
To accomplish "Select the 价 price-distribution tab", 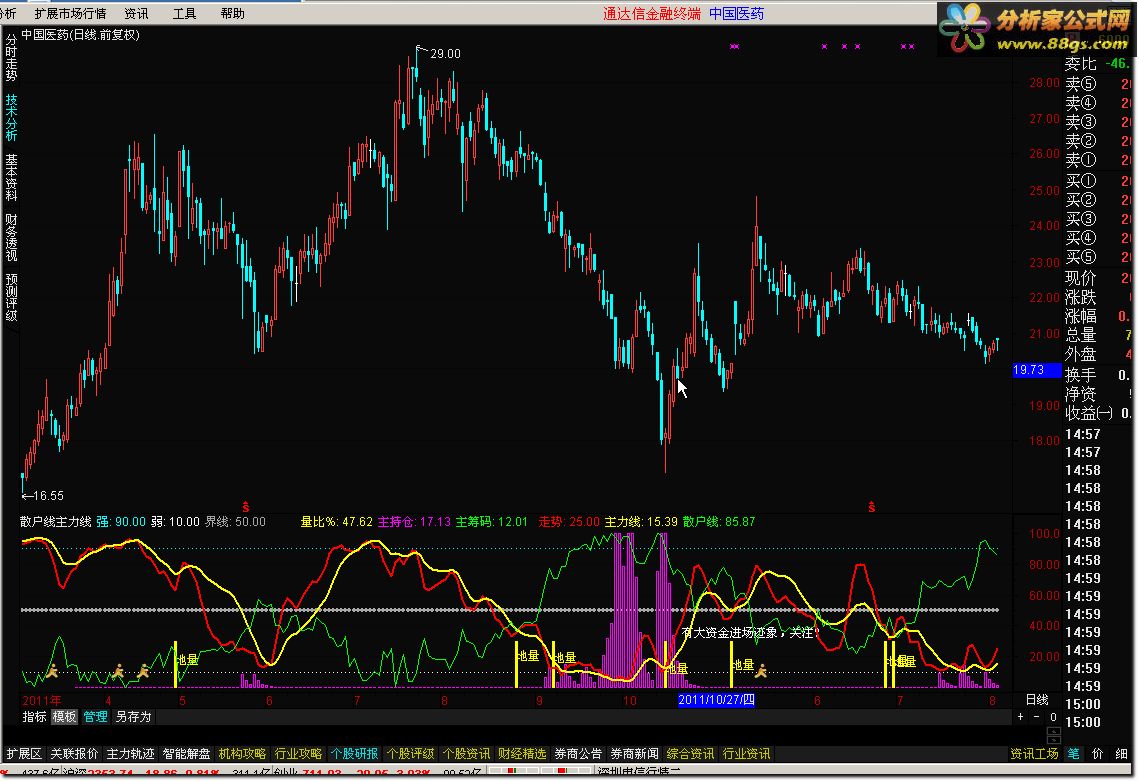I will (1098, 754).
